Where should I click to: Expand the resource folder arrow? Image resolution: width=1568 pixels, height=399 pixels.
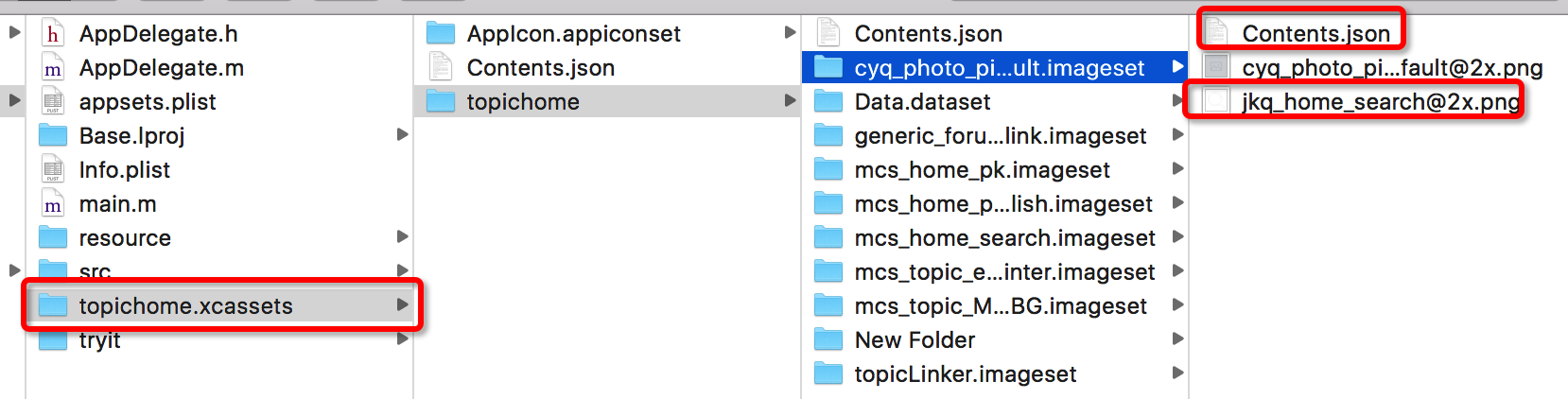pos(402,236)
